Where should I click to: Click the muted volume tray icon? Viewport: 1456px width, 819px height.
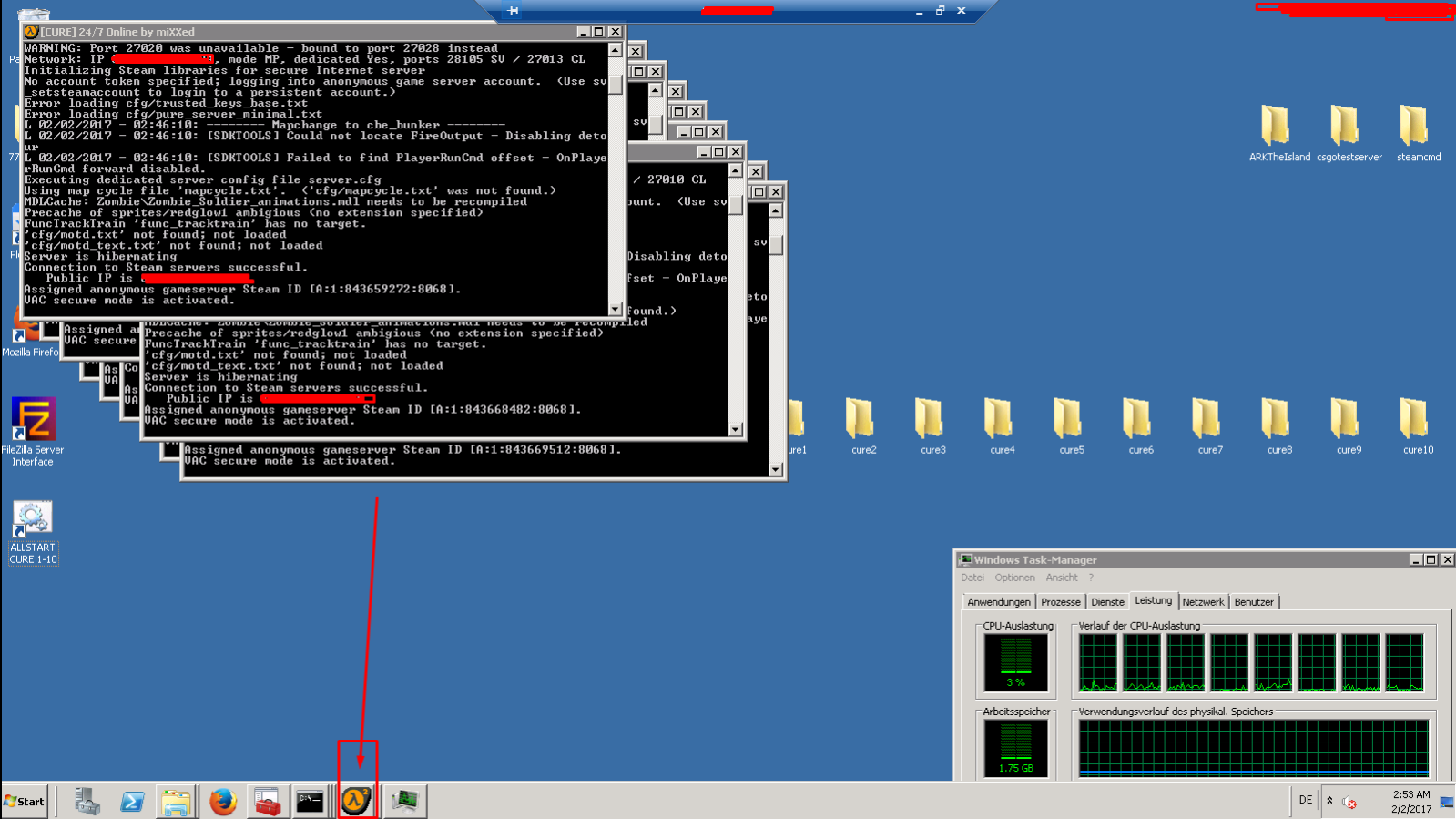click(1349, 802)
